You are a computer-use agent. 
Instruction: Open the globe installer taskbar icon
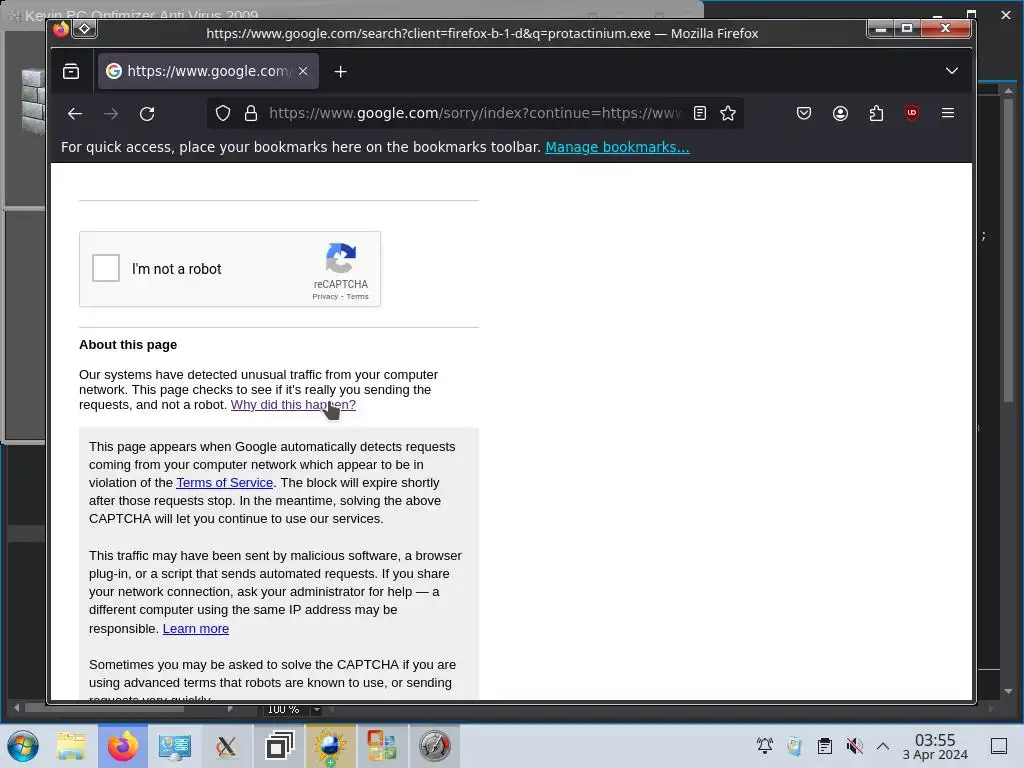(x=330, y=746)
